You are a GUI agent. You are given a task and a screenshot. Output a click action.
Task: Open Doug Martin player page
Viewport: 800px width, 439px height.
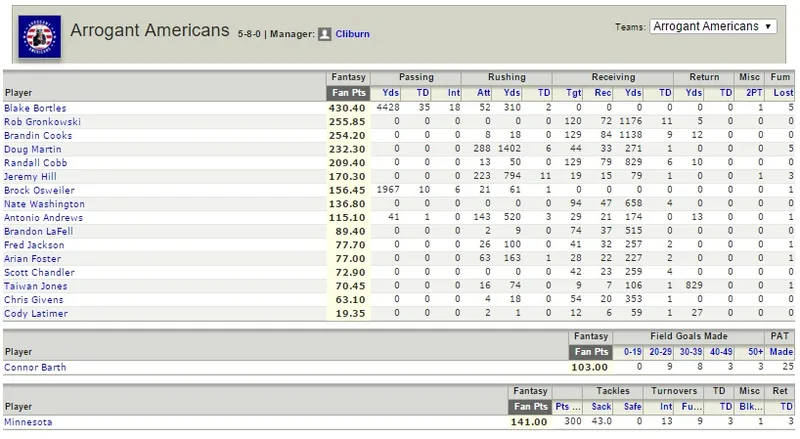(x=33, y=150)
